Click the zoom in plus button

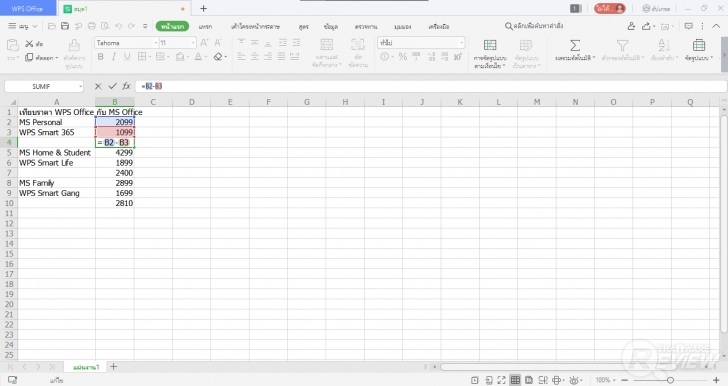[x=716, y=380]
